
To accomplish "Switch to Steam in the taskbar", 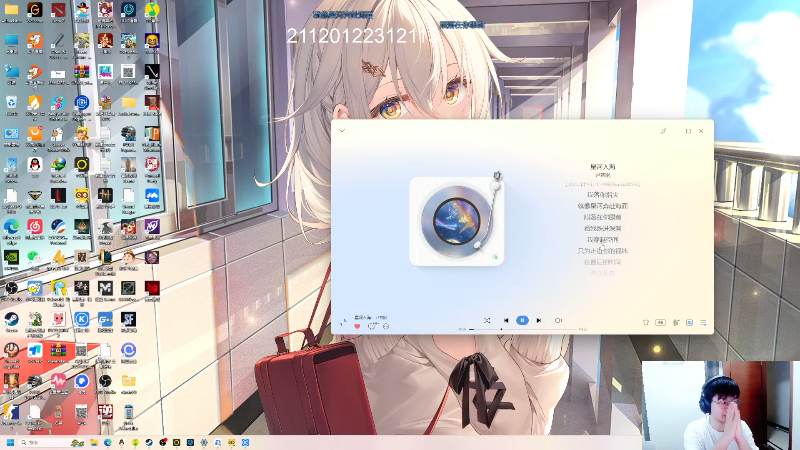I will coord(149,442).
